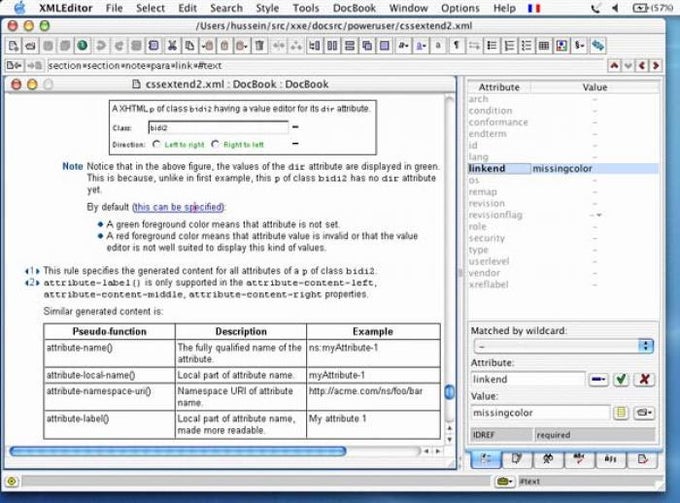Click the Copy toolbar icon
This screenshot has height=503, width=680.
tap(190, 46)
